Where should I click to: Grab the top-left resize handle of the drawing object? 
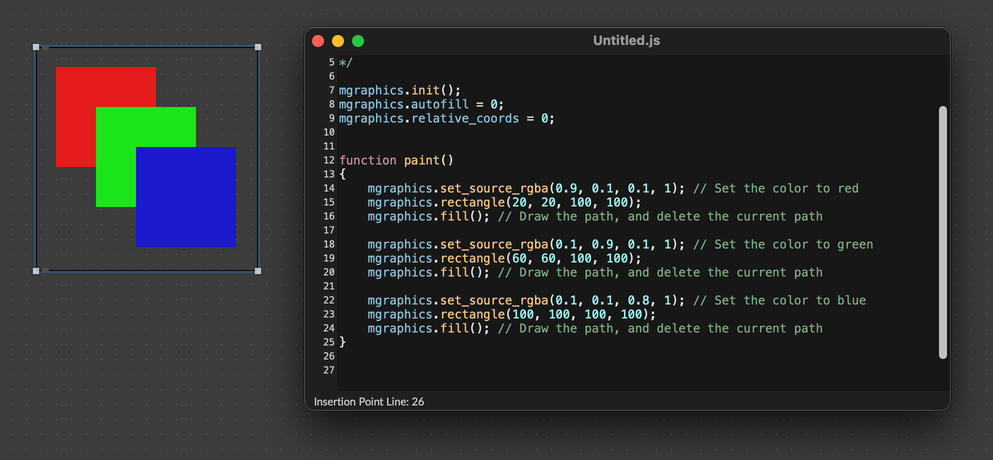(37, 47)
